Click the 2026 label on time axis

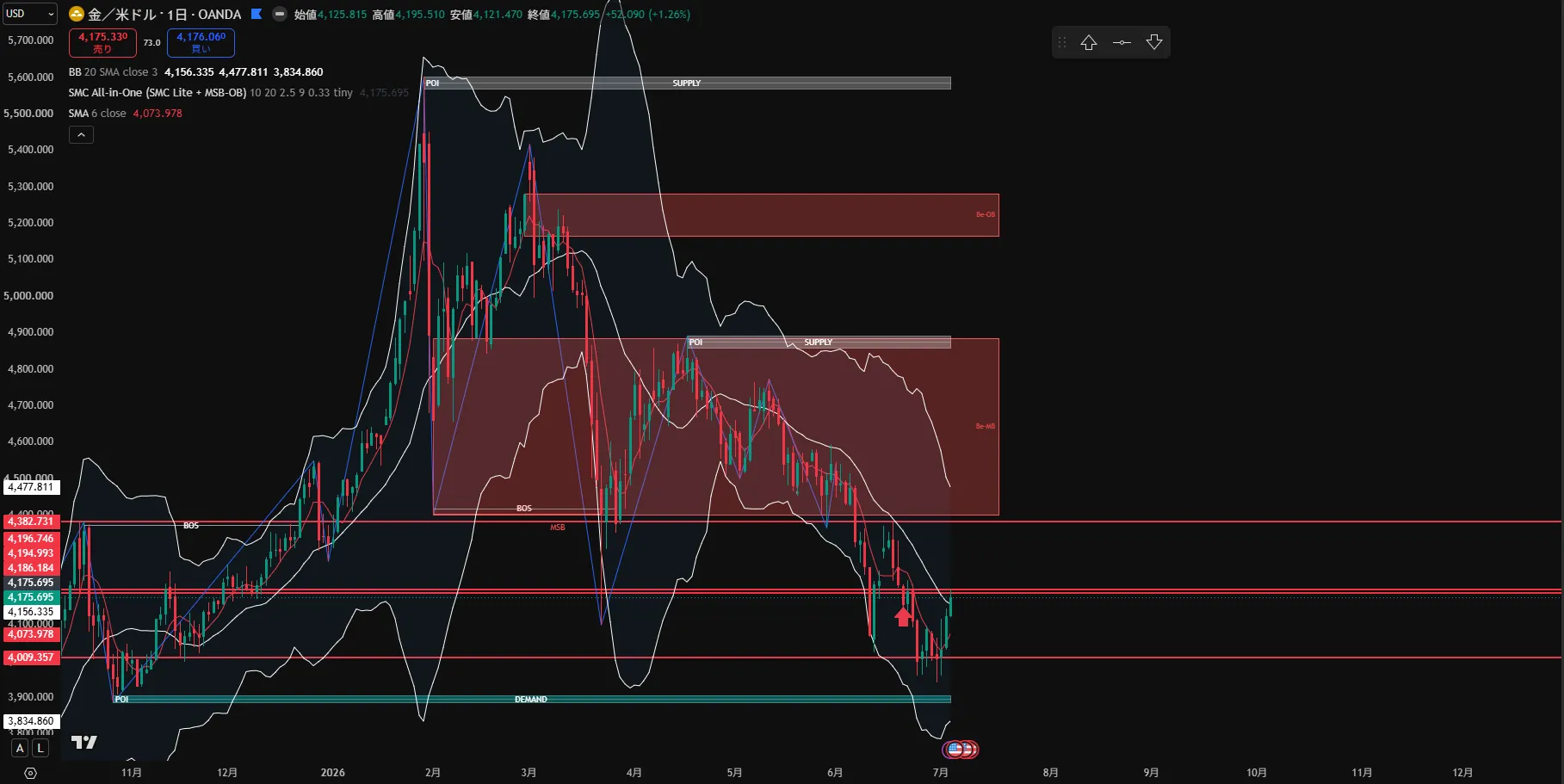tap(333, 773)
